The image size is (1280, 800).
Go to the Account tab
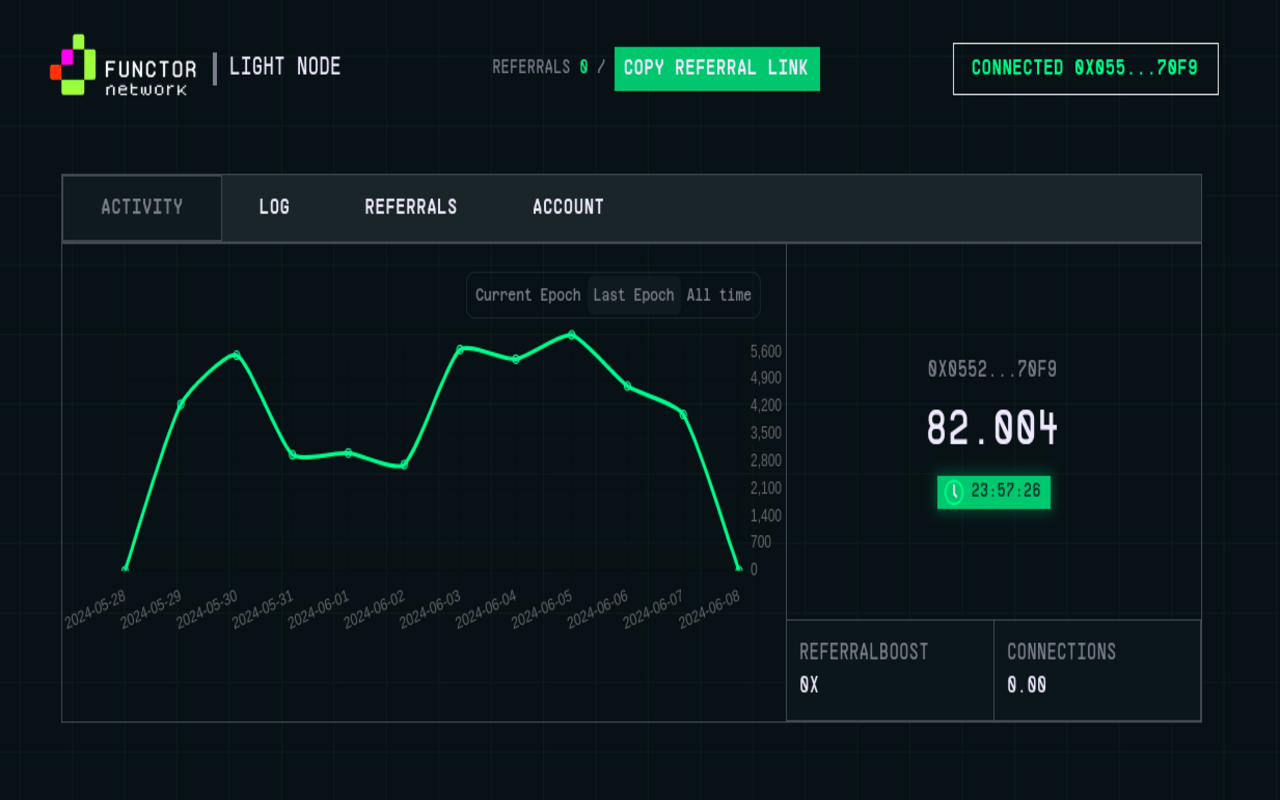pyautogui.click(x=568, y=208)
